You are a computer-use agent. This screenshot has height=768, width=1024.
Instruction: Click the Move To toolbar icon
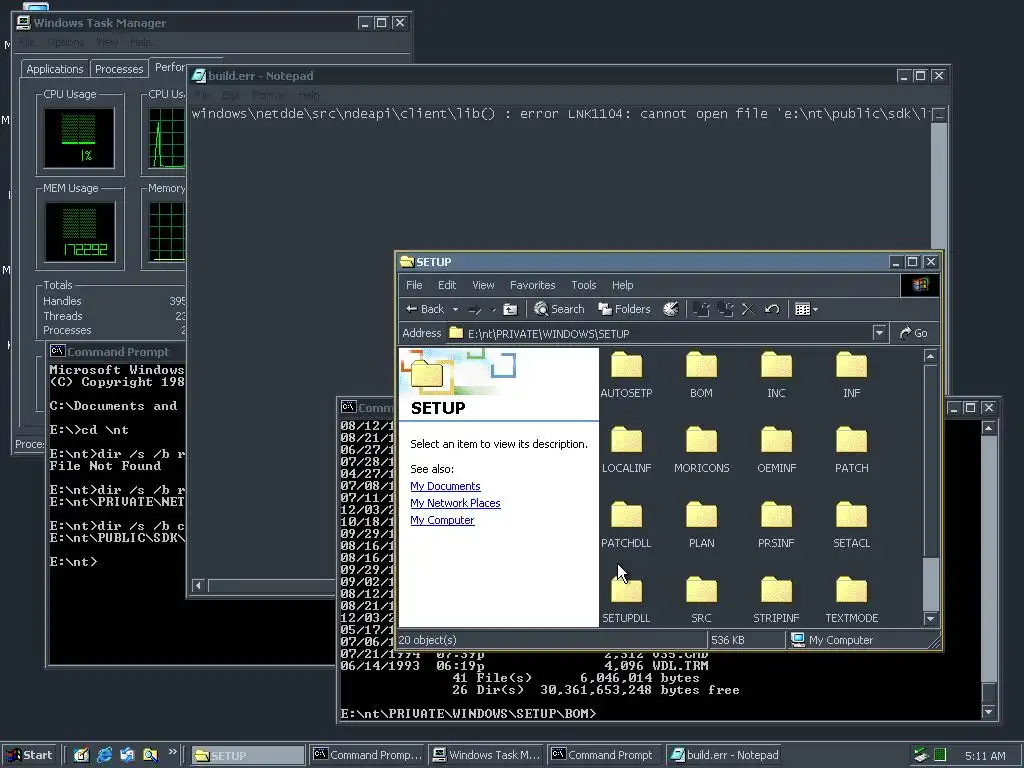(701, 310)
